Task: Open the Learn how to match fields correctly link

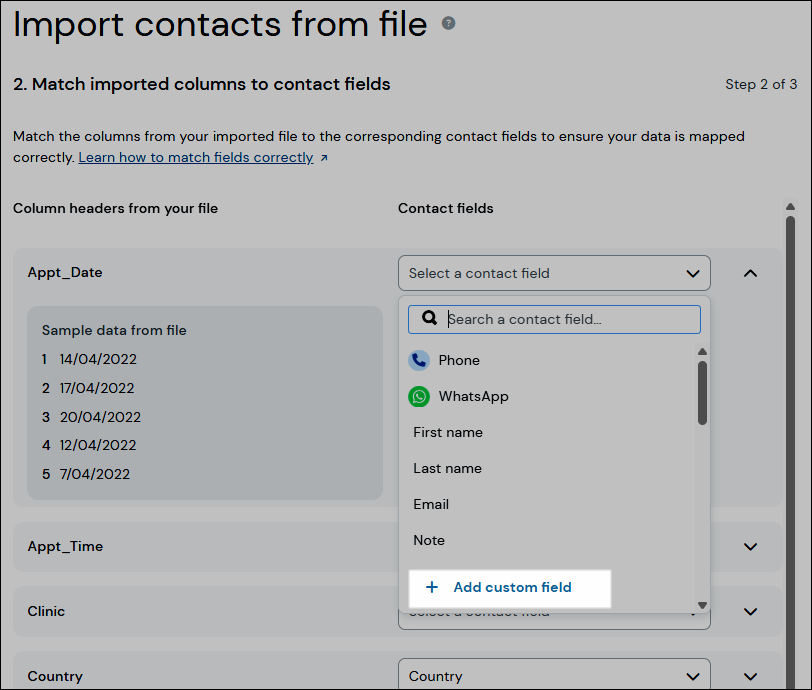Action: [x=196, y=157]
